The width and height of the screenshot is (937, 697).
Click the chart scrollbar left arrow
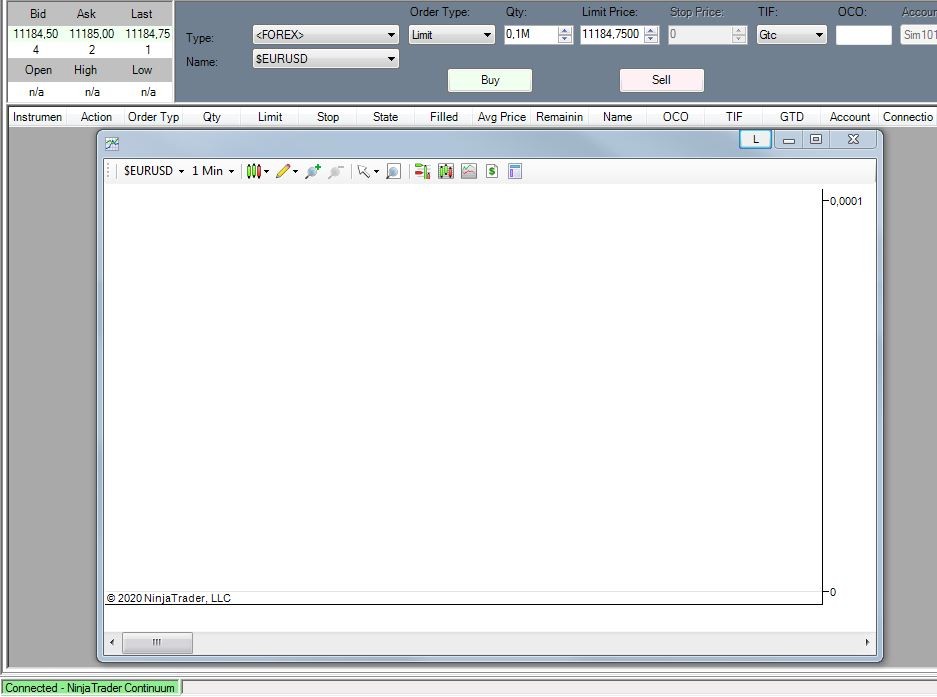point(112,643)
